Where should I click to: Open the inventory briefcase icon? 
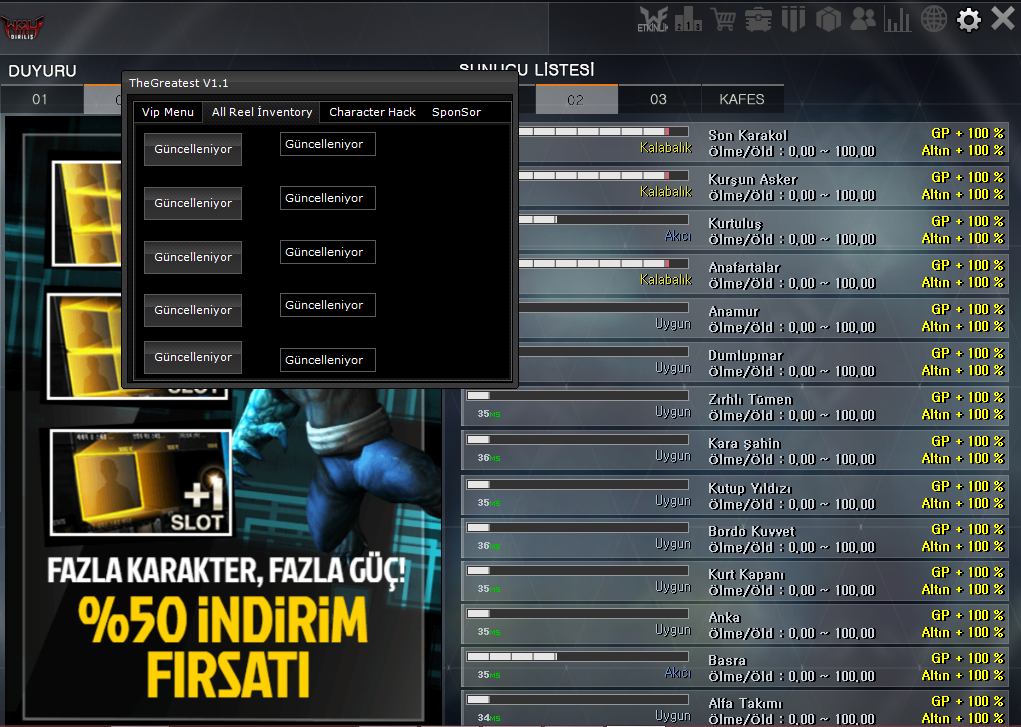(759, 20)
